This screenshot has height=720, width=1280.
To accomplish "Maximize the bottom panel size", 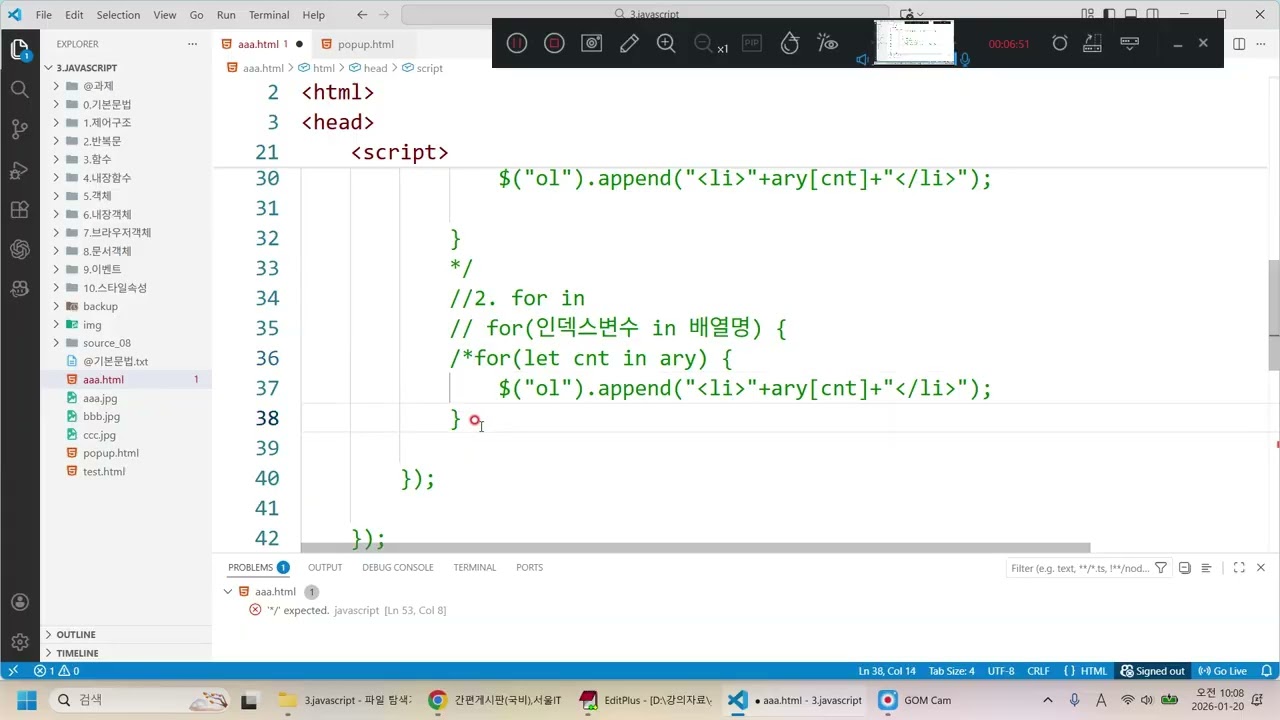I will [x=1239, y=568].
